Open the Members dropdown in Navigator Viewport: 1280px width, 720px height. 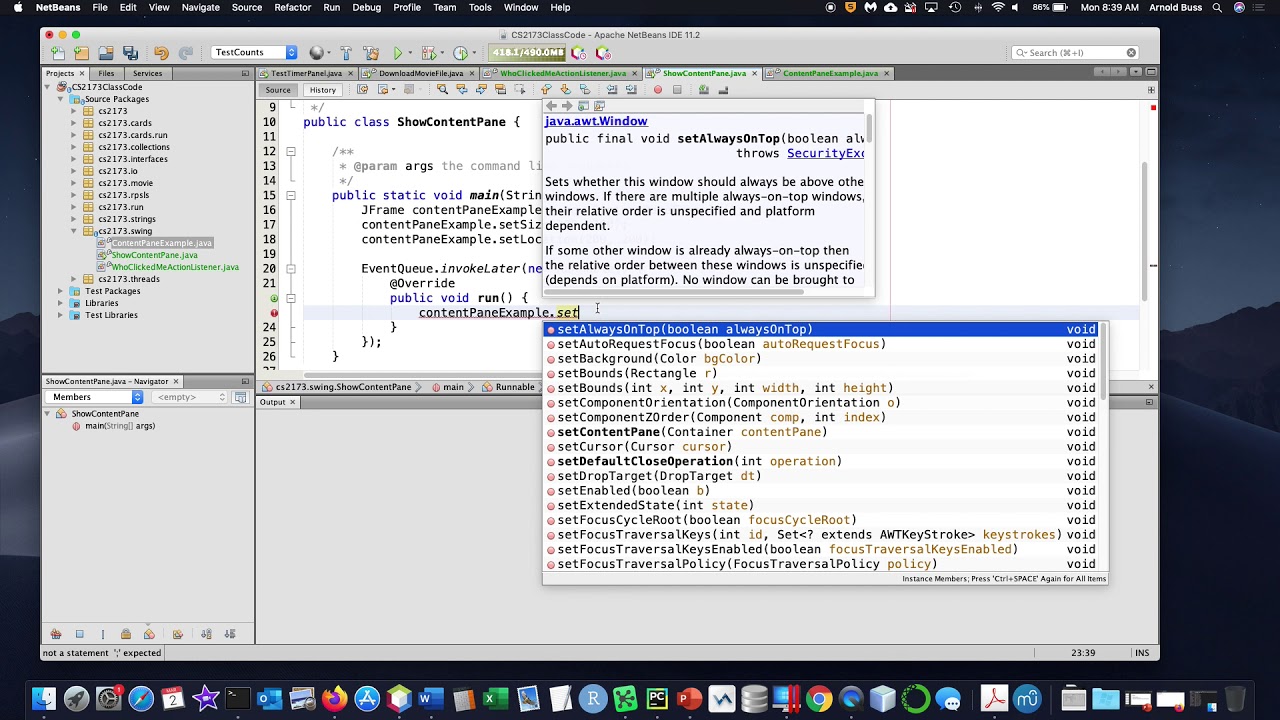tap(94, 397)
